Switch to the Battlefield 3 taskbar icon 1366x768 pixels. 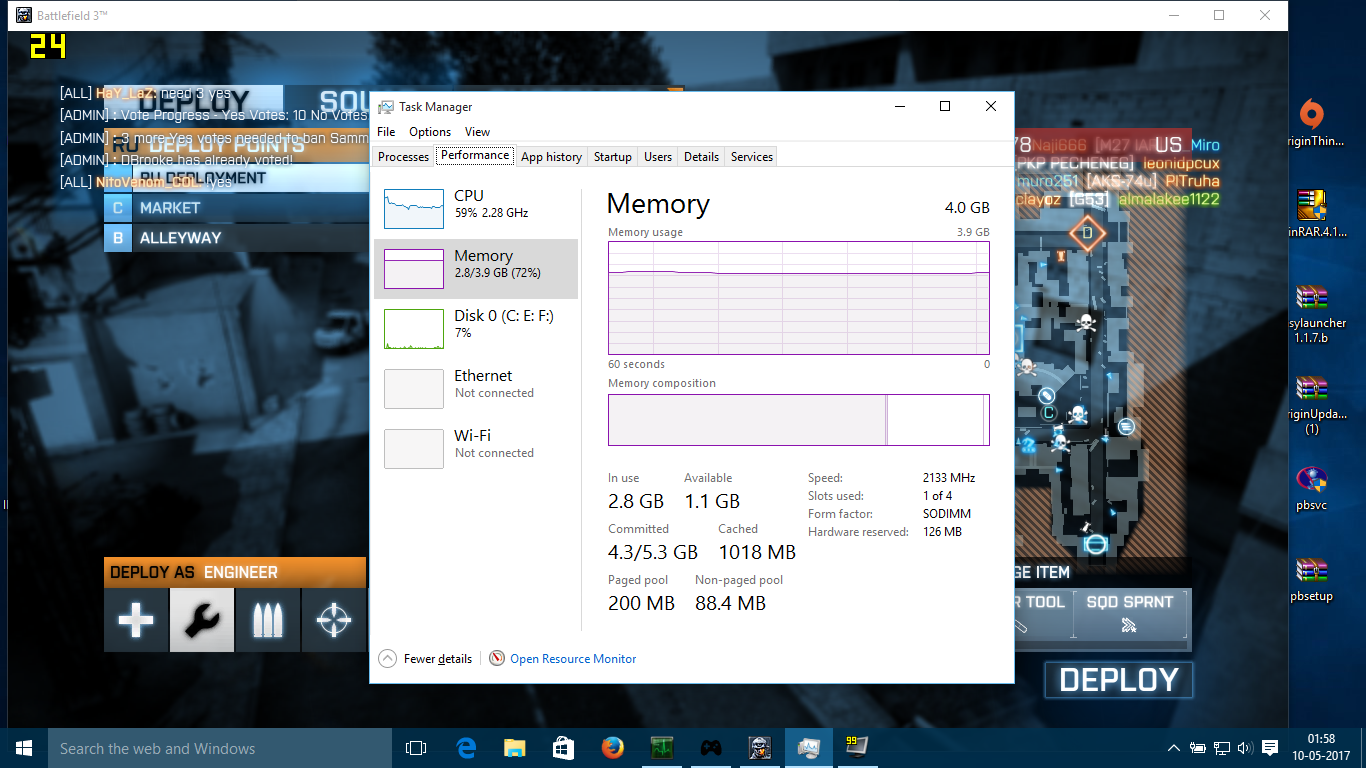click(x=760, y=748)
